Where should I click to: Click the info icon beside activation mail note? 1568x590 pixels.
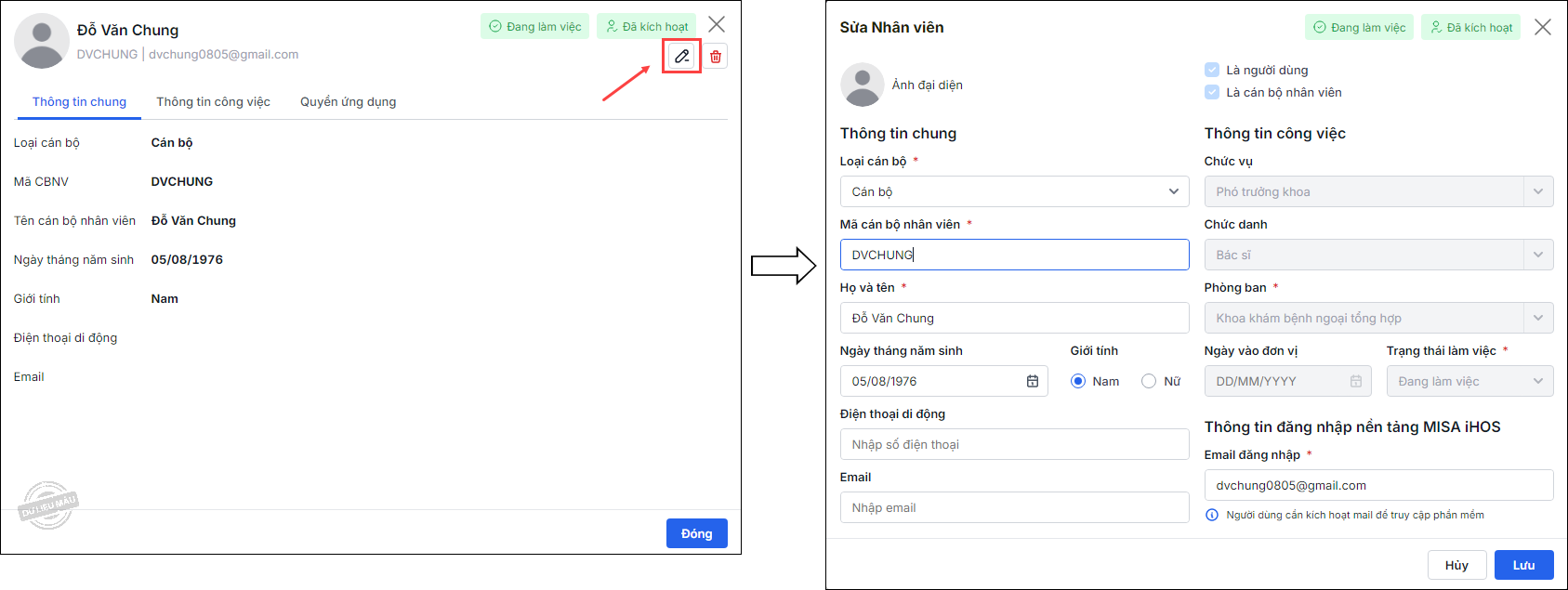[x=1212, y=515]
